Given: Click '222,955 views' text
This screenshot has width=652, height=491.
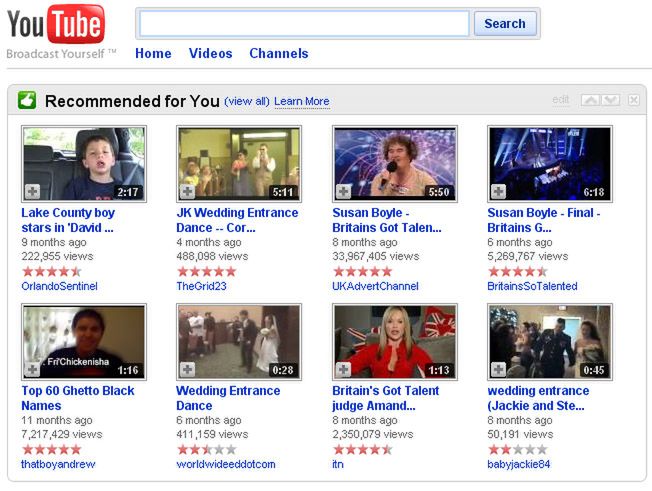Looking at the screenshot, I should 57,257.
